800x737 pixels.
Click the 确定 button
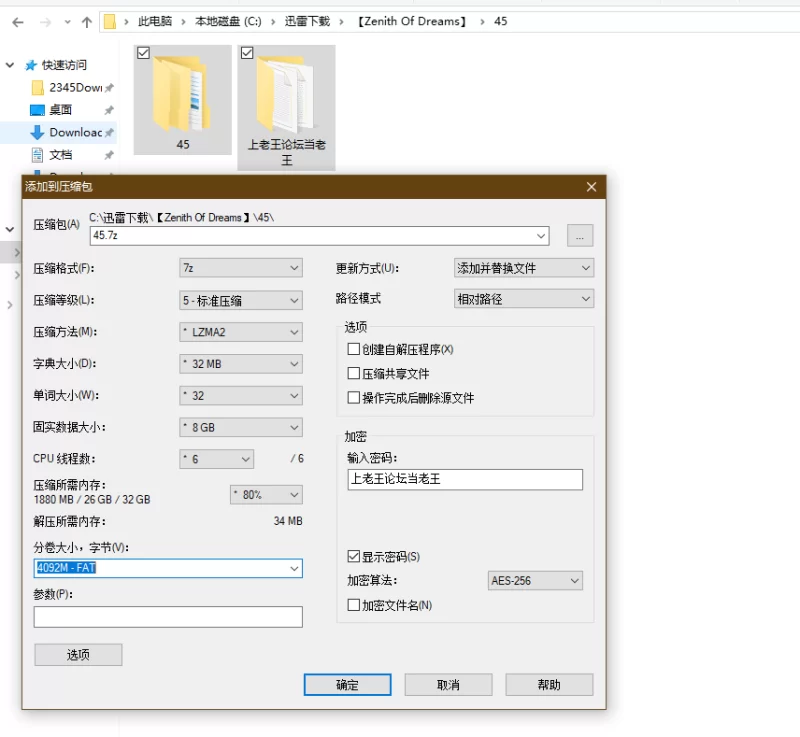[347, 685]
